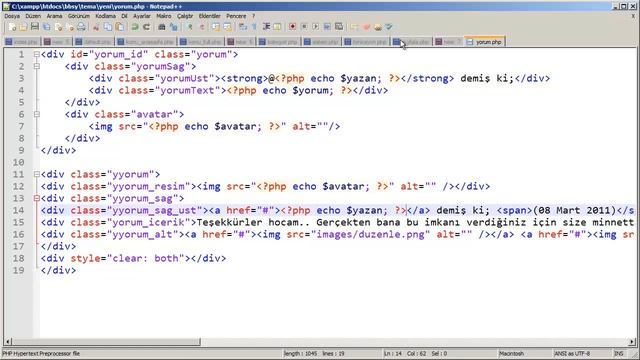Create a new document from toolbar

coord(12,27)
